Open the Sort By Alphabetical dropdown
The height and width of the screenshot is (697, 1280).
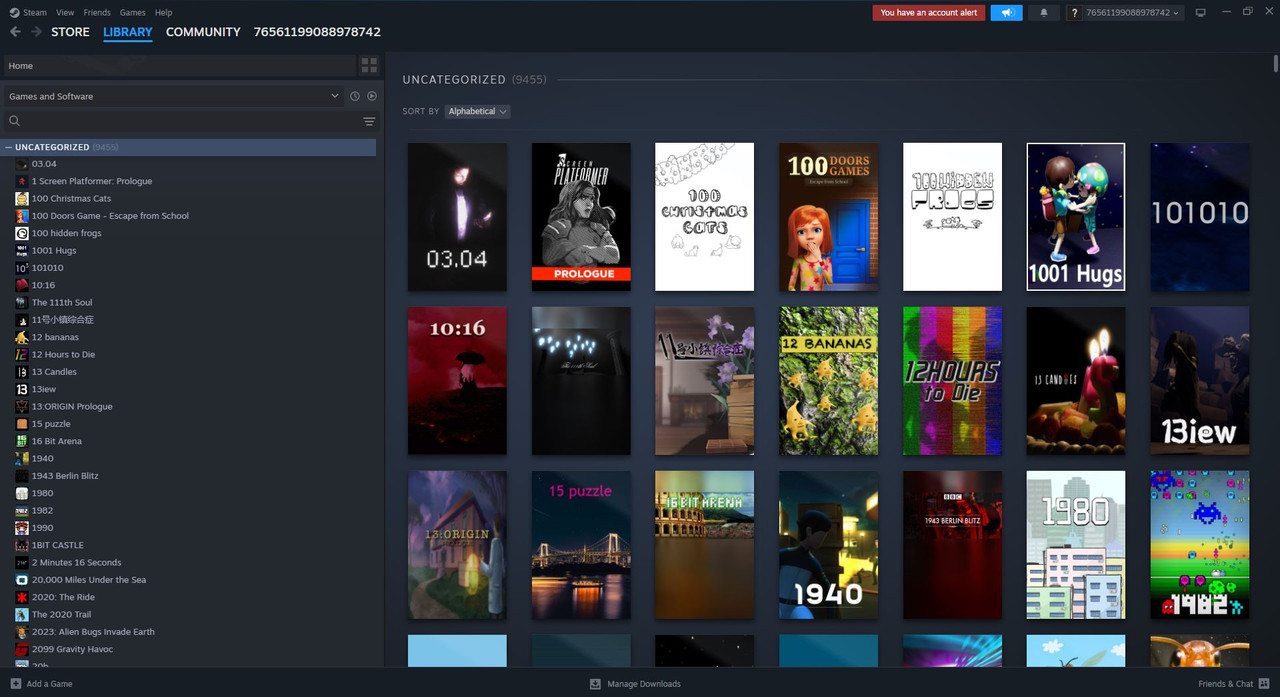pos(477,111)
